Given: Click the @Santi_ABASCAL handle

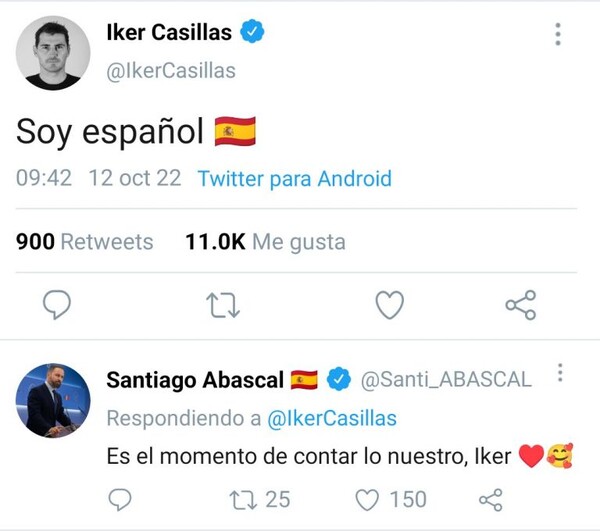Looking at the screenshot, I should pyautogui.click(x=445, y=380).
